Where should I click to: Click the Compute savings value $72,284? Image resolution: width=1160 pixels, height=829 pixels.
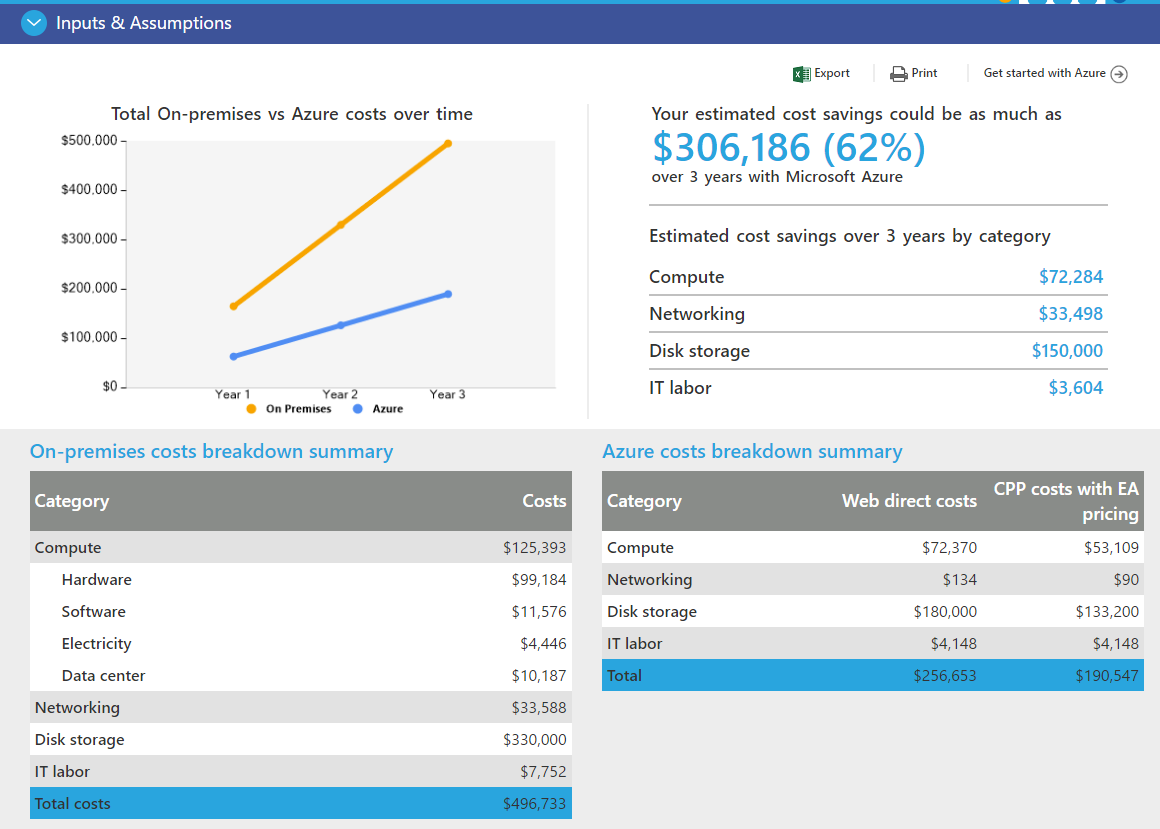pos(1070,277)
